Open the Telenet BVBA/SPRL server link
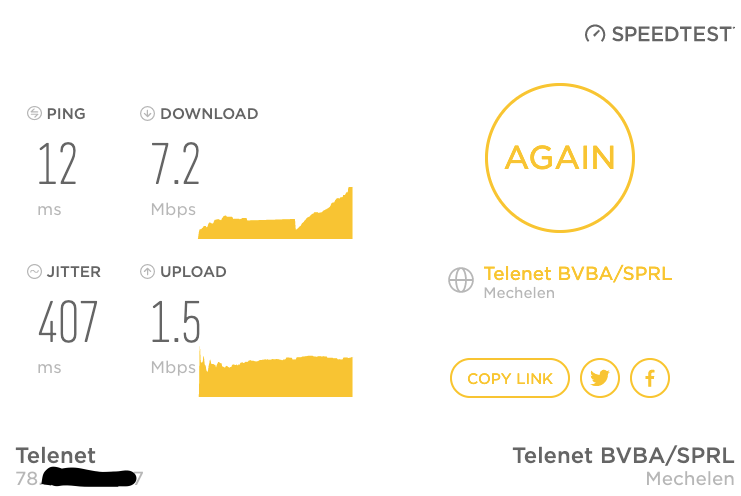This screenshot has width=741, height=496. pyautogui.click(x=577, y=274)
